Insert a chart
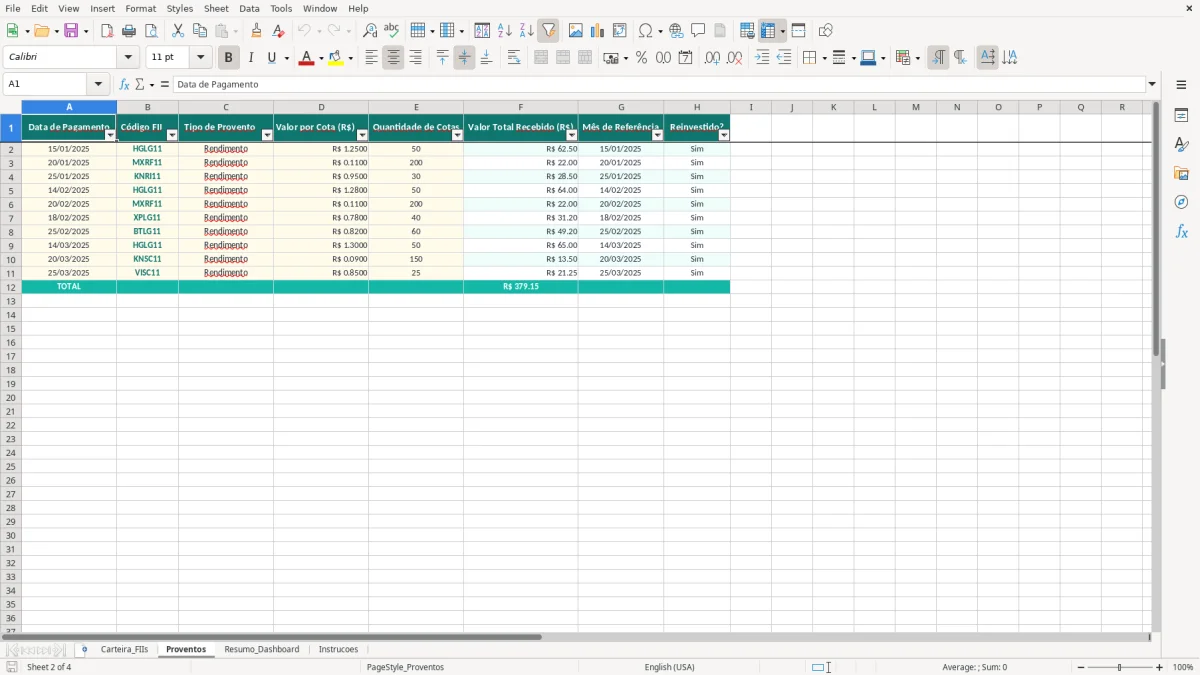1200x675 pixels. 598,31
